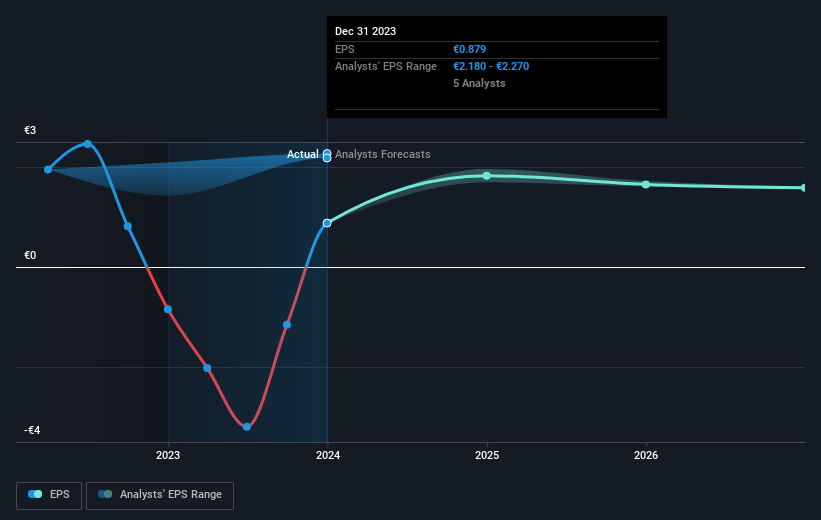This screenshot has height=520, width=821.
Task: Select the EPS point between 2023 and mid-2023
Action: coord(207,368)
